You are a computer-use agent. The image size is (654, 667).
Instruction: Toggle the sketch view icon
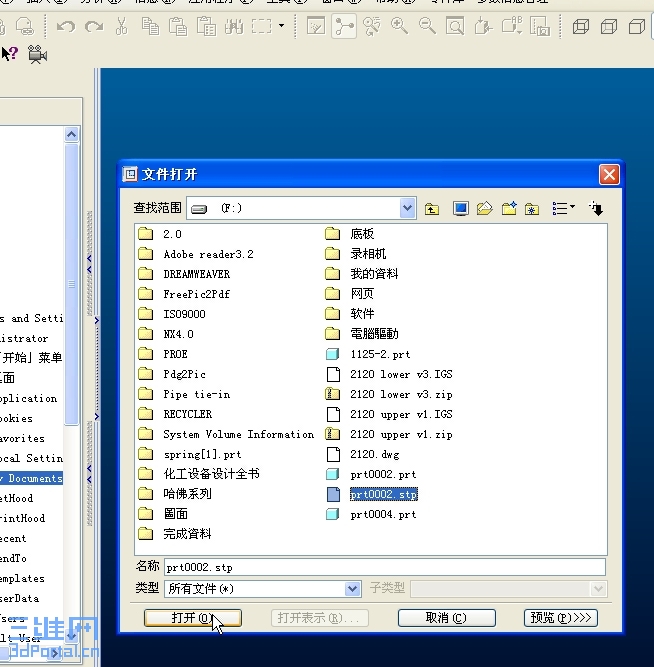tap(316, 26)
